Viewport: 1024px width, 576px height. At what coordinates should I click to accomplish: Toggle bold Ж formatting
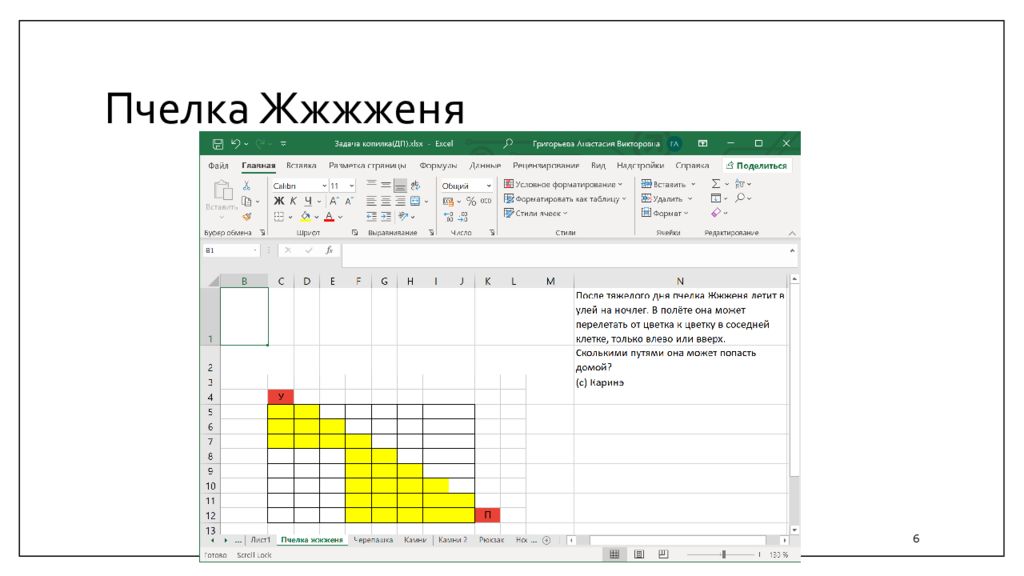point(278,201)
